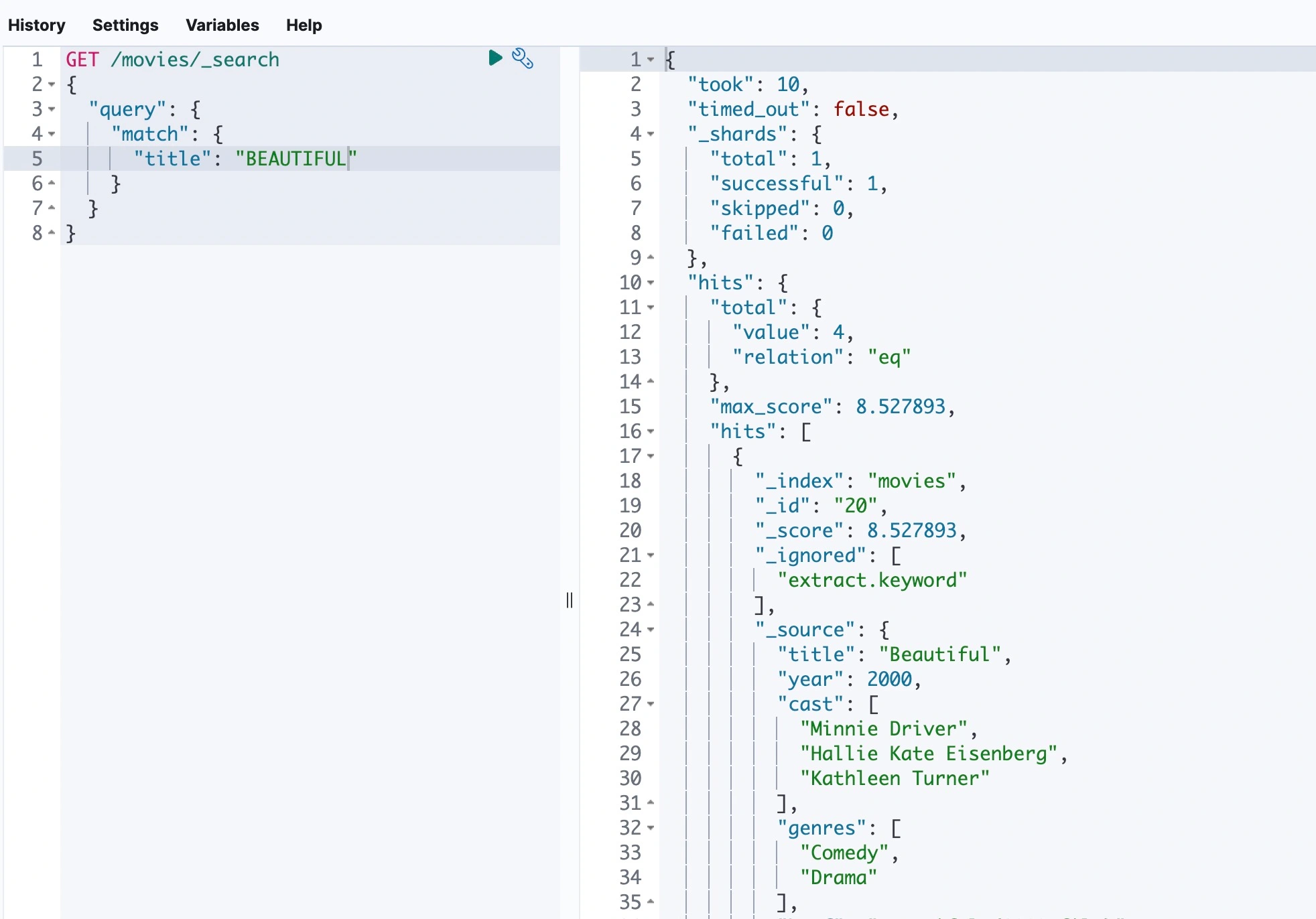
Task: Collapse the _source object at line 24
Action: [x=651, y=630]
